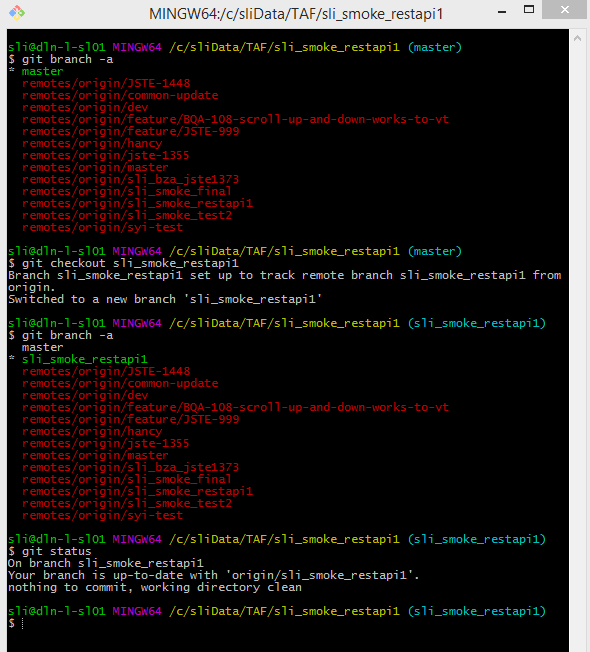Click second-list 'remotes/origin/sli_smoke_test2' entry
The height and width of the screenshot is (652, 590).
coord(127,504)
